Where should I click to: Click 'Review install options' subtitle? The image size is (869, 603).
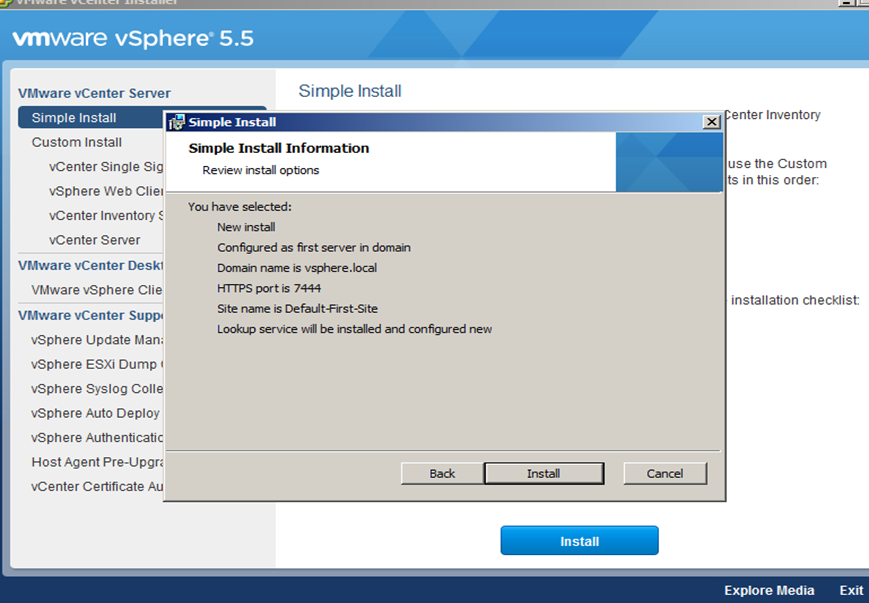point(260,170)
